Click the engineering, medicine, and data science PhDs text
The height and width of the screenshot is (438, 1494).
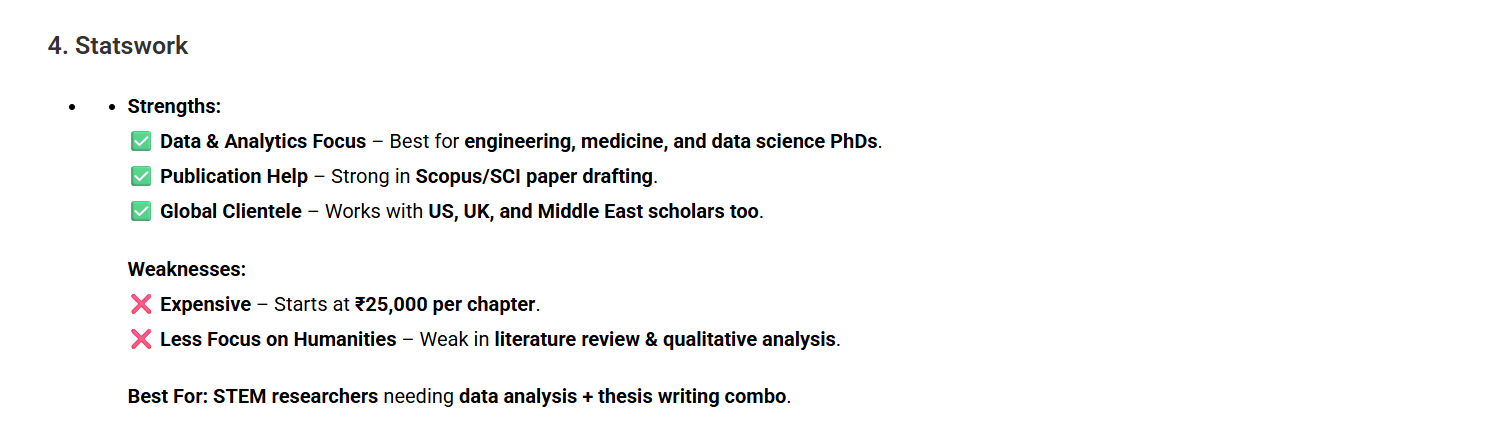[671, 141]
